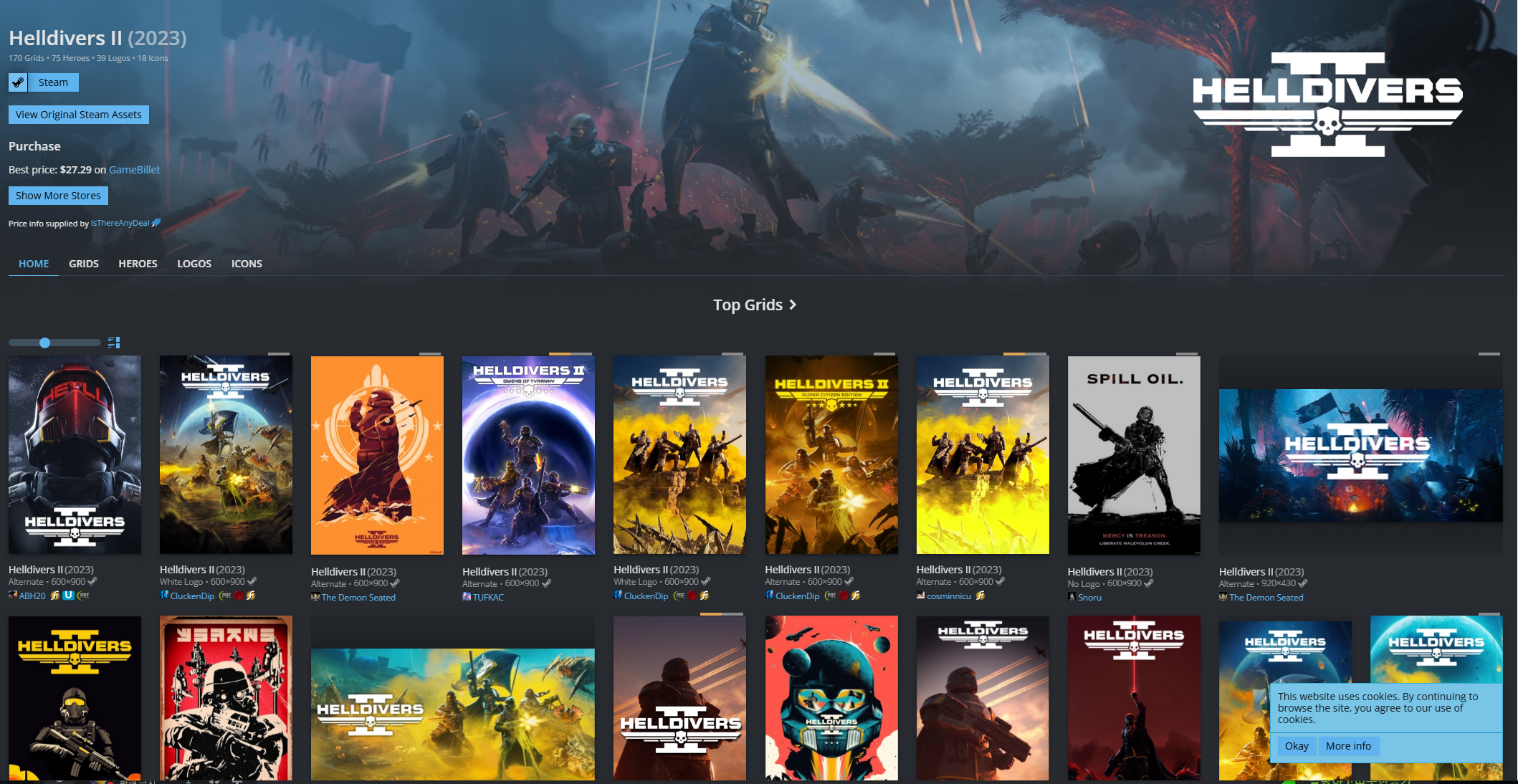The width and height of the screenshot is (1518, 784).
Task: Open the Omens of Tyranny grid thumbnail
Action: point(528,455)
